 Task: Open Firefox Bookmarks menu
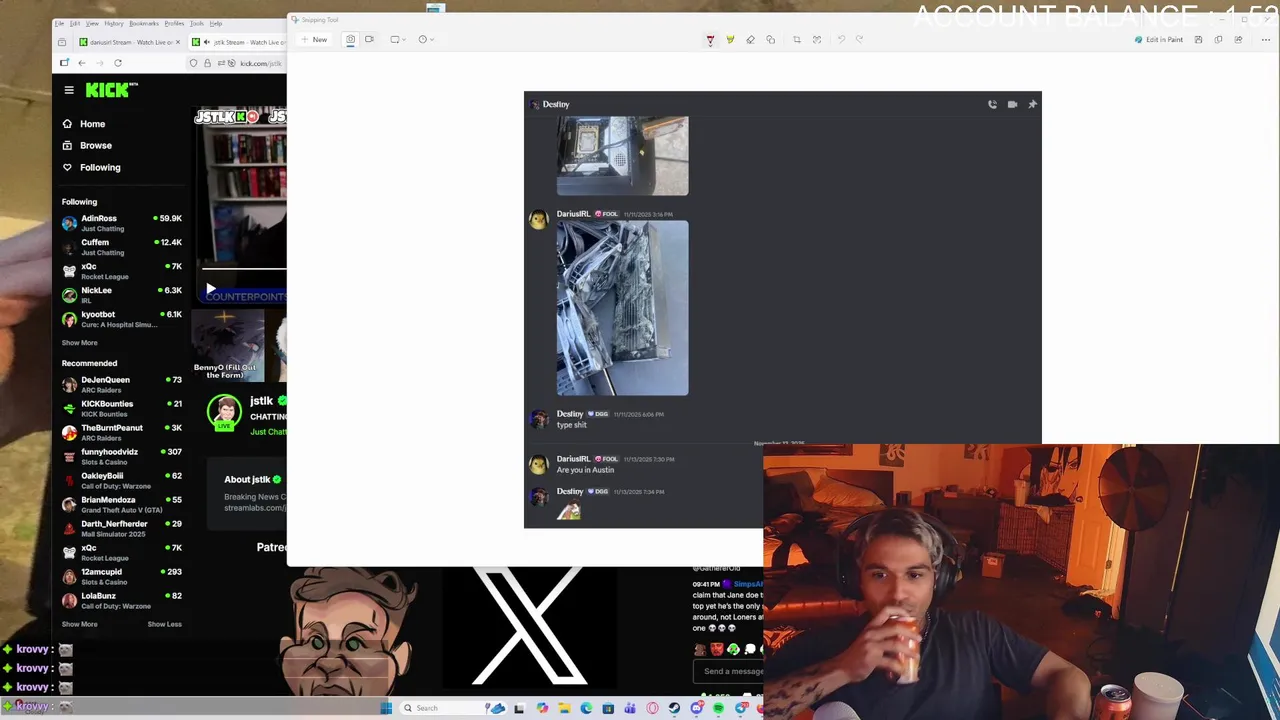[144, 23]
